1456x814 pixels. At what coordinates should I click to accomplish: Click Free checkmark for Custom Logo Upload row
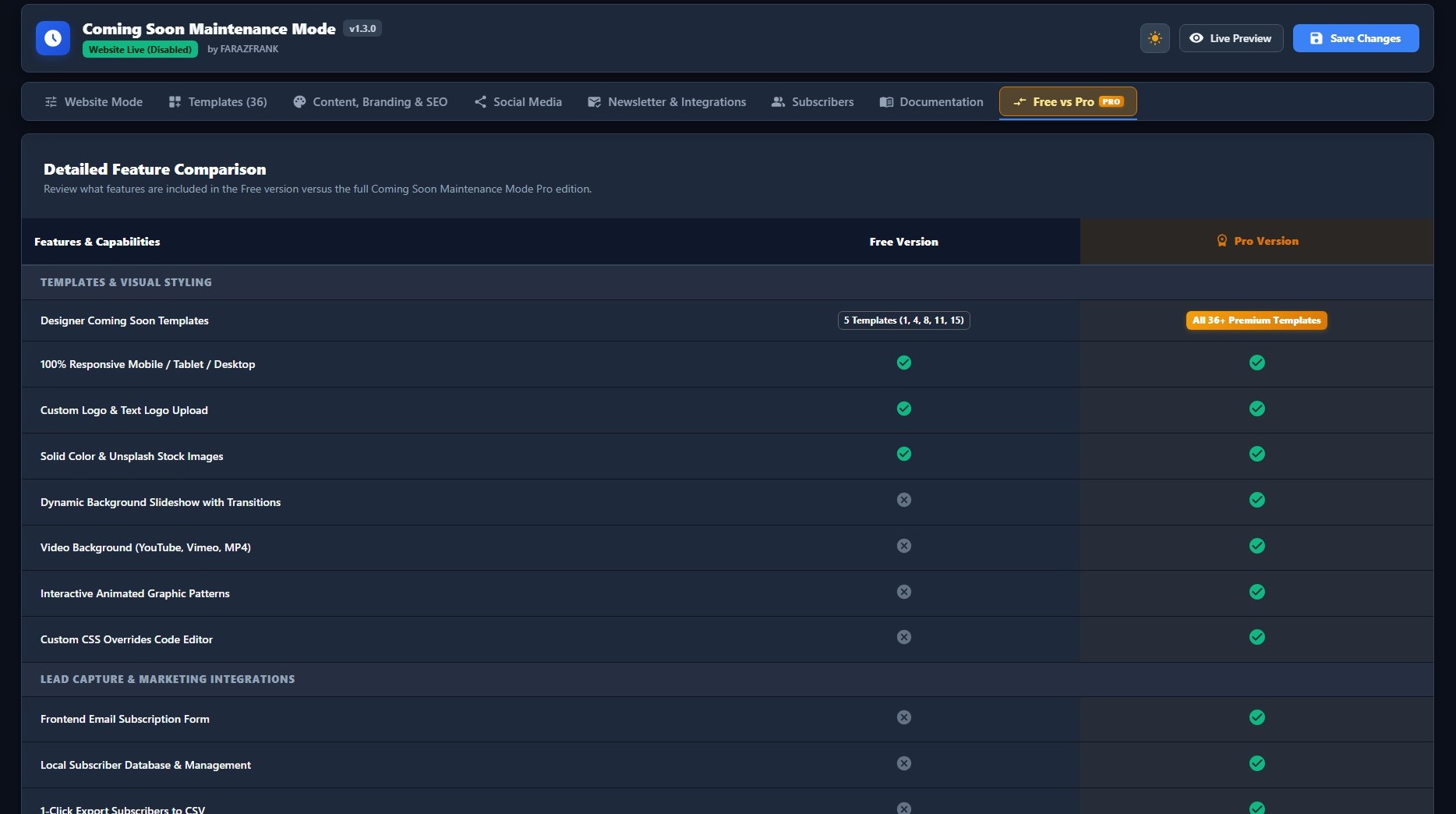coord(904,409)
